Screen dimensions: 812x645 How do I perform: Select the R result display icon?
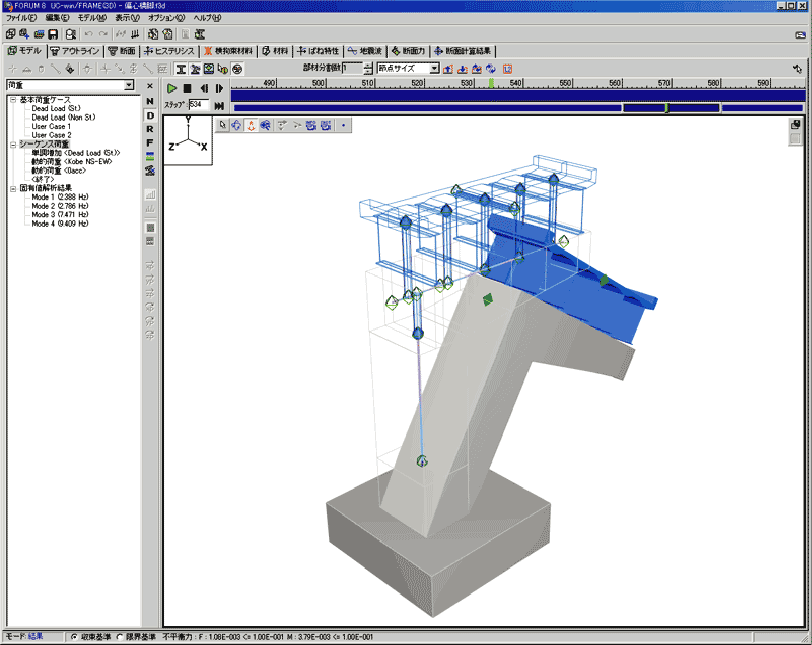point(150,129)
